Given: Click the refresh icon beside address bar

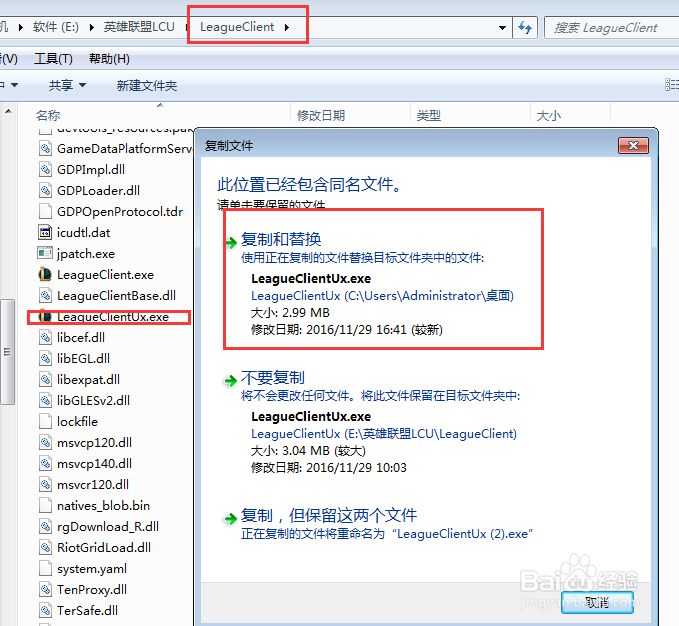Looking at the screenshot, I should click(x=525, y=28).
